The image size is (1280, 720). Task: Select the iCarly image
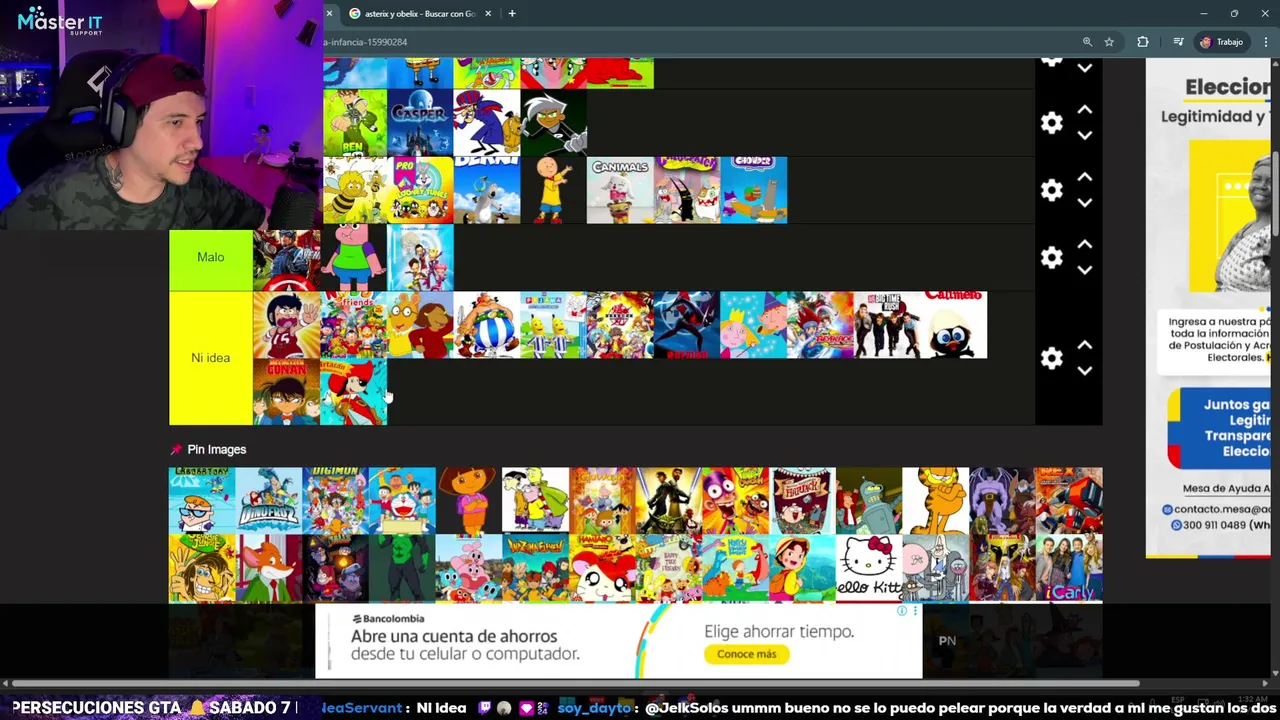tap(1069, 568)
